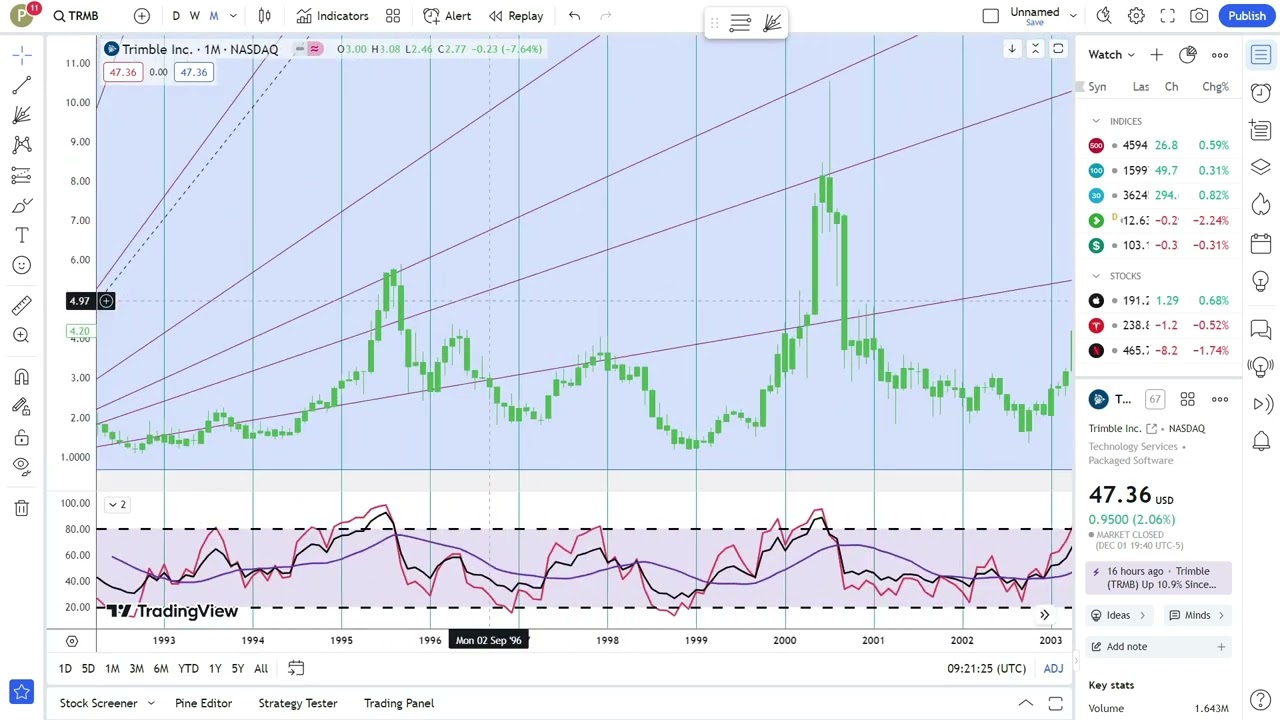The width and height of the screenshot is (1280, 720).
Task: Select the text annotation tool
Action: [x=22, y=236]
